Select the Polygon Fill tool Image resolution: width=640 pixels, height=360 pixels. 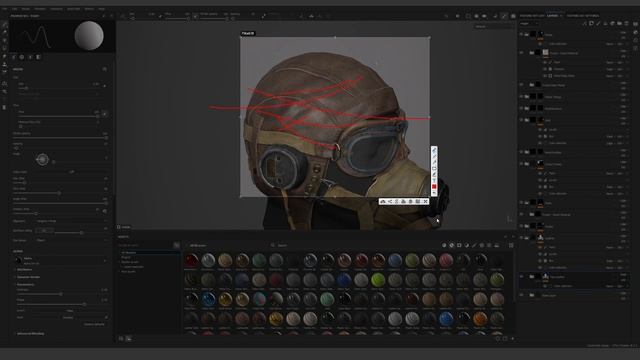coord(4,49)
